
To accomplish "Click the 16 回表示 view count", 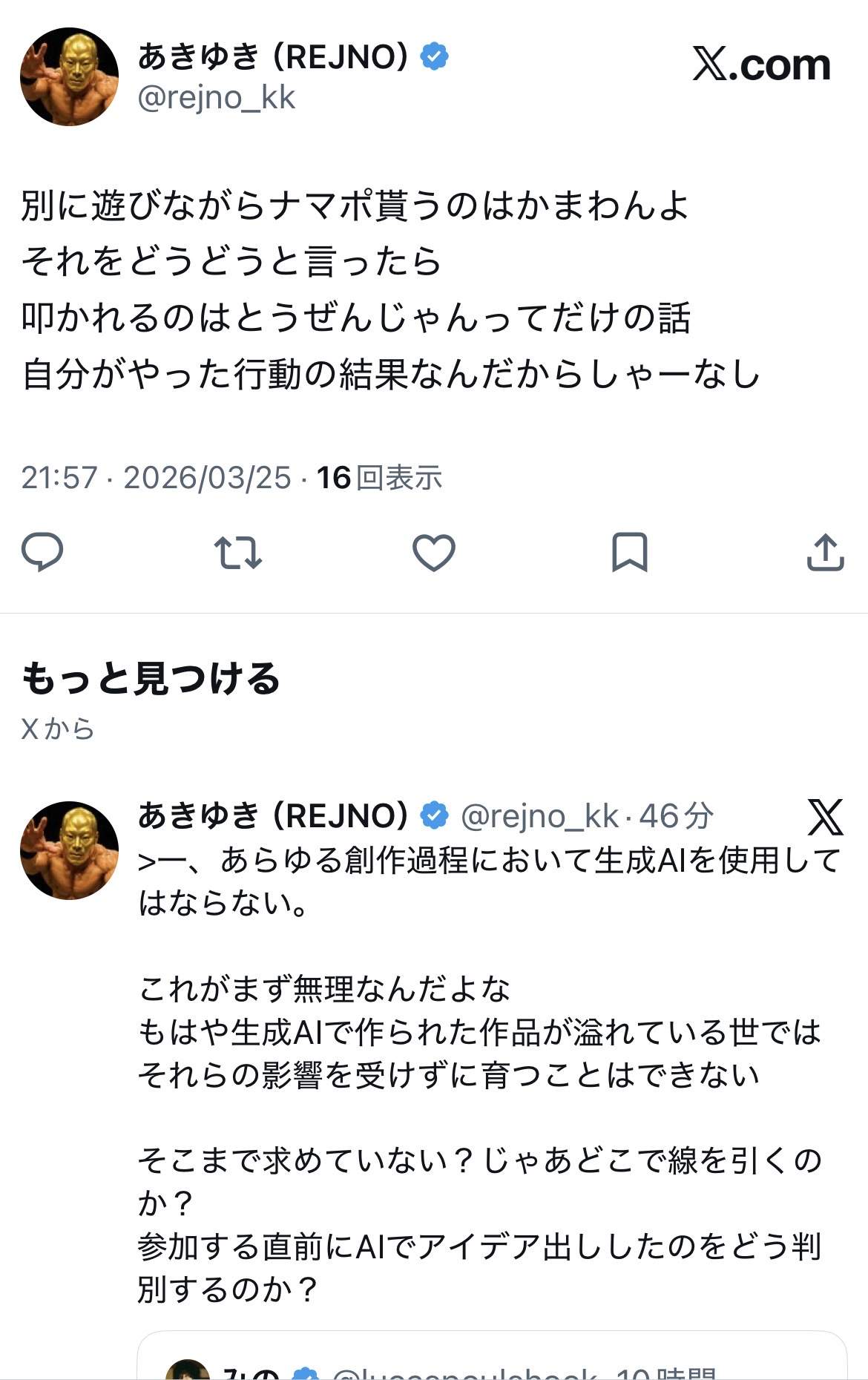I will point(379,478).
